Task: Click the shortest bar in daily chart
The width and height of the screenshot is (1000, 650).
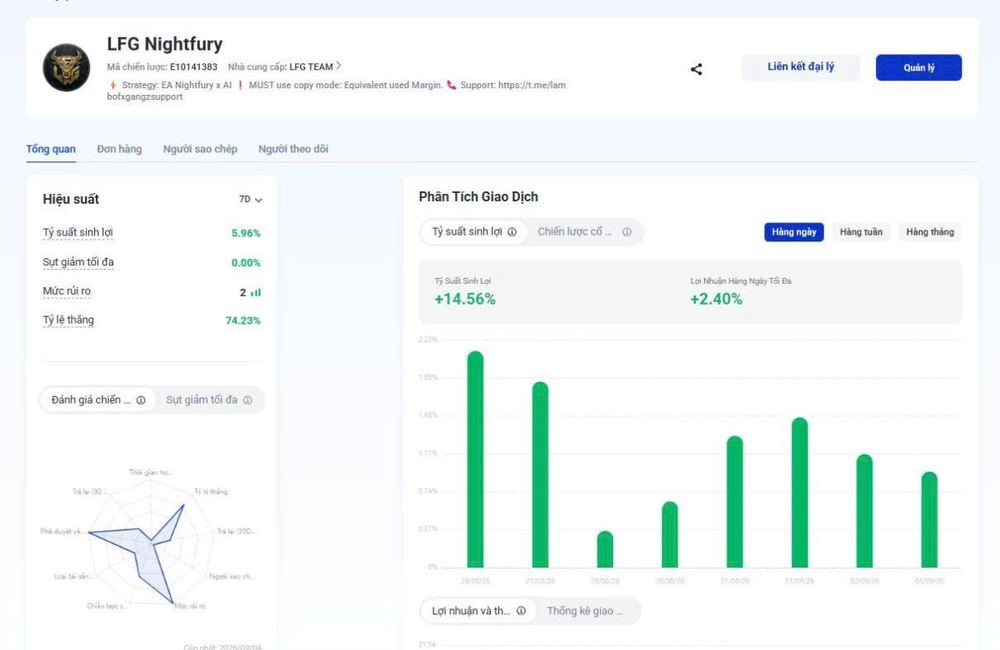Action: pos(605,549)
